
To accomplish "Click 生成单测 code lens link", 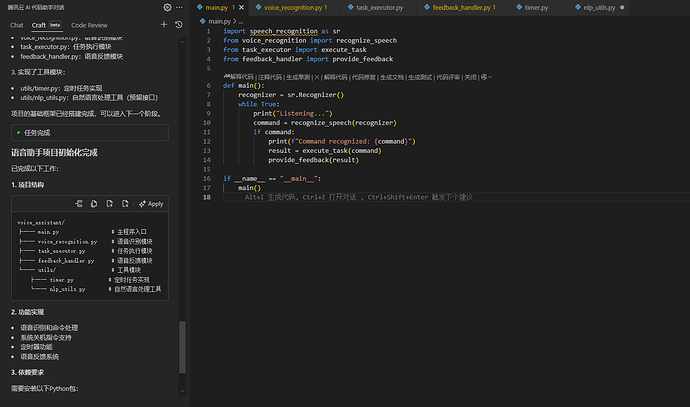I will pos(298,77).
